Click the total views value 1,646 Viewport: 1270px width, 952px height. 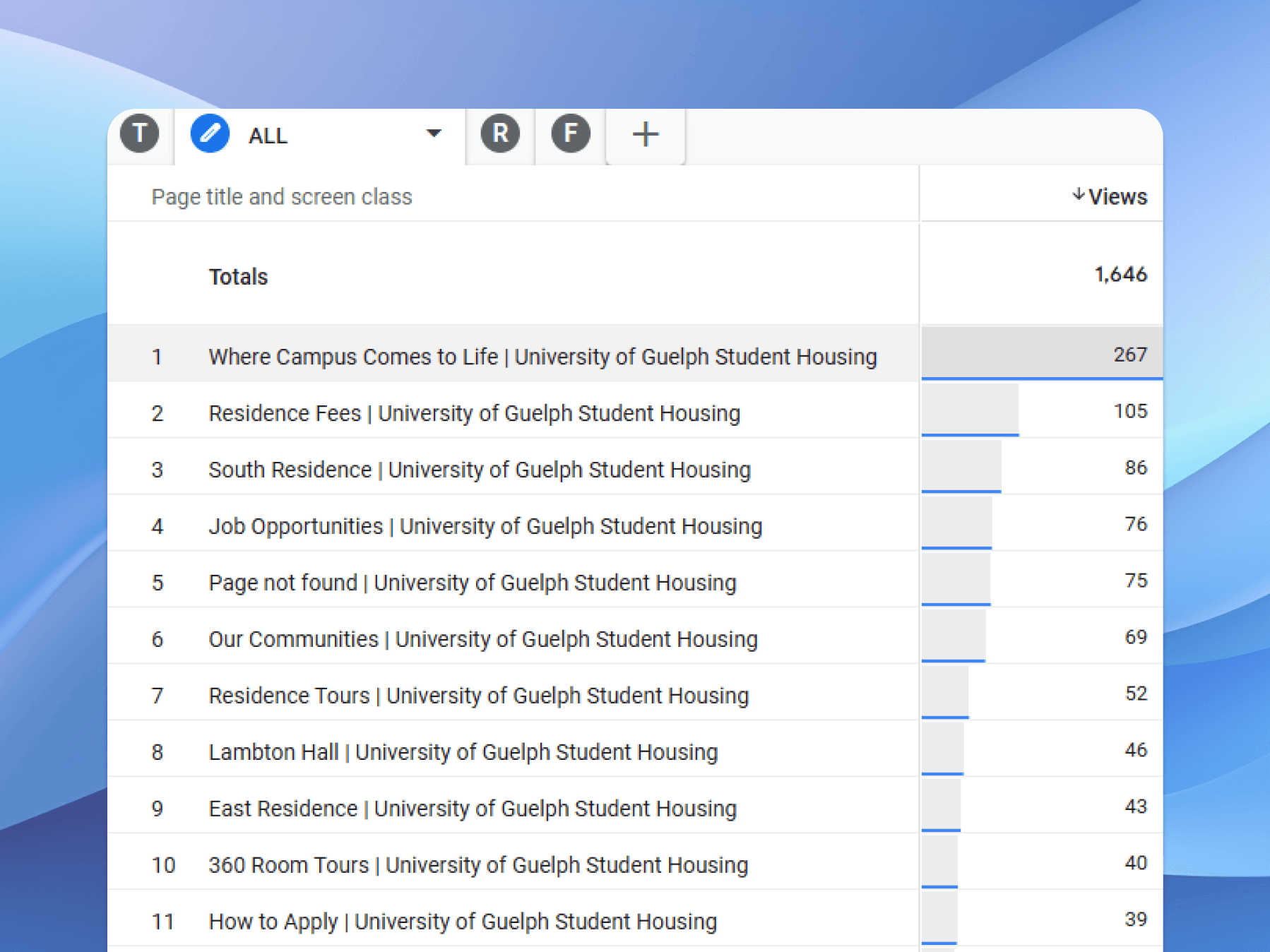coord(1120,274)
